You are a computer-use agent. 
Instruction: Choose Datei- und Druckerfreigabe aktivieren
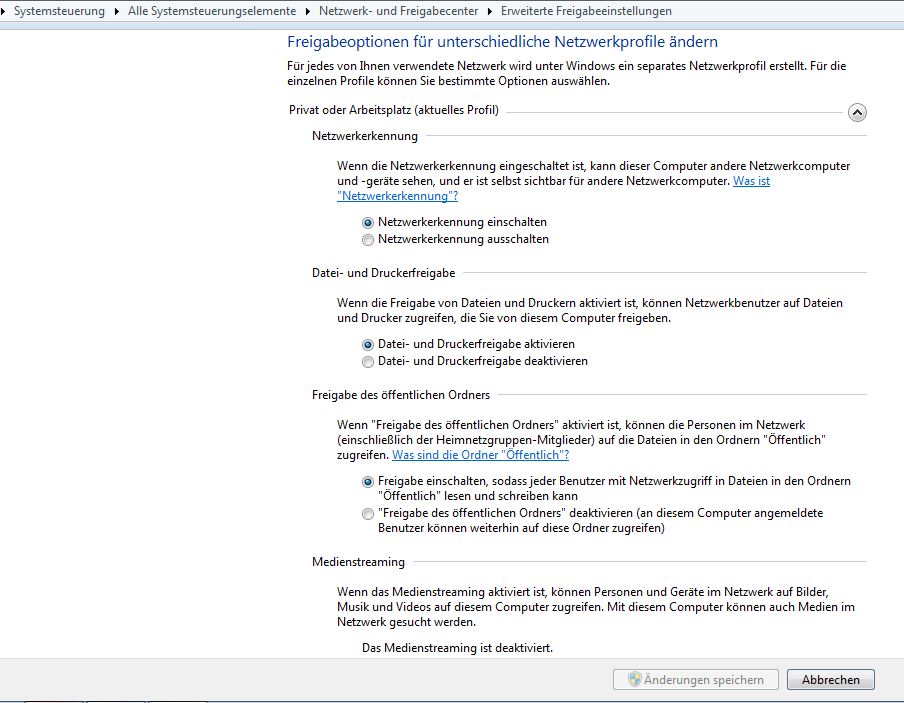368,345
